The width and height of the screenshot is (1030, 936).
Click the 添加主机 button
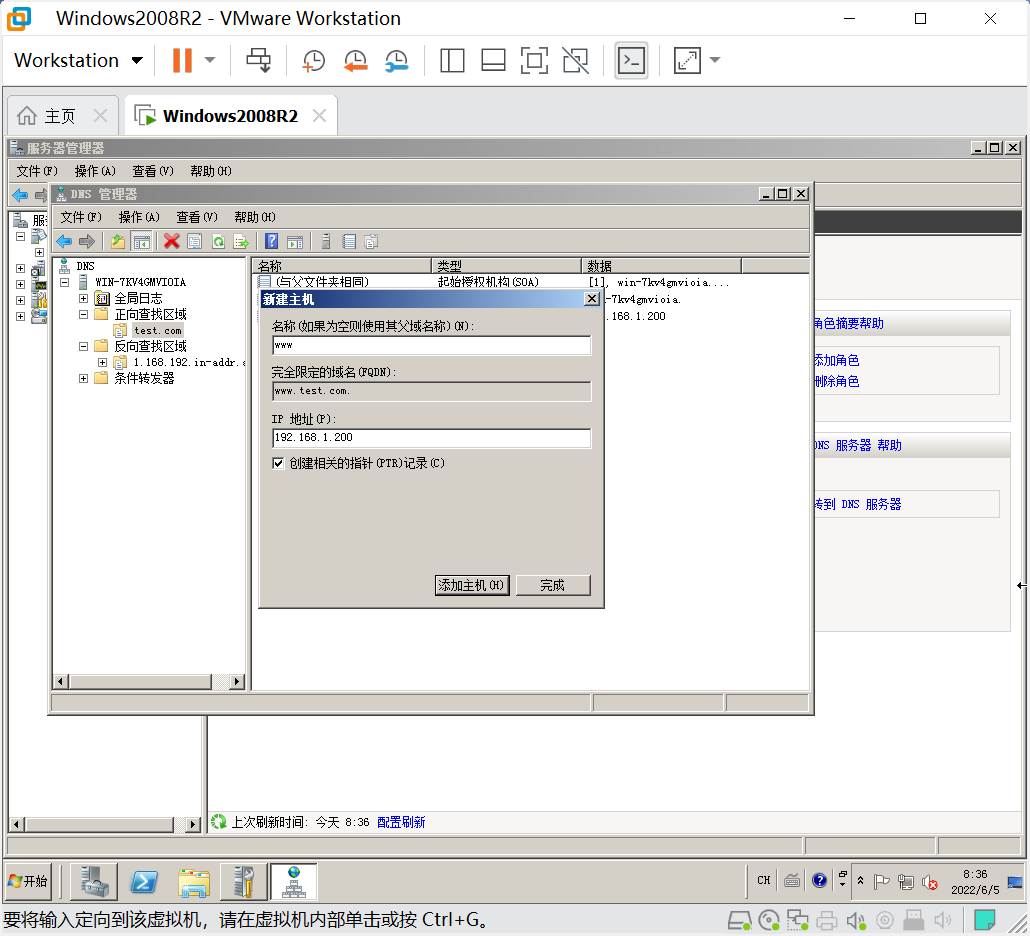tap(472, 585)
